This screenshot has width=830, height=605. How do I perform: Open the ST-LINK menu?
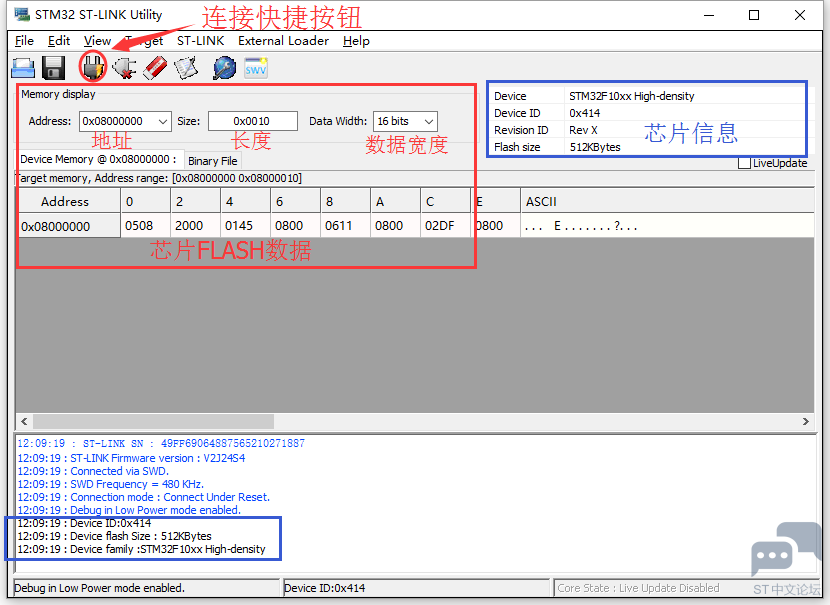pos(200,41)
